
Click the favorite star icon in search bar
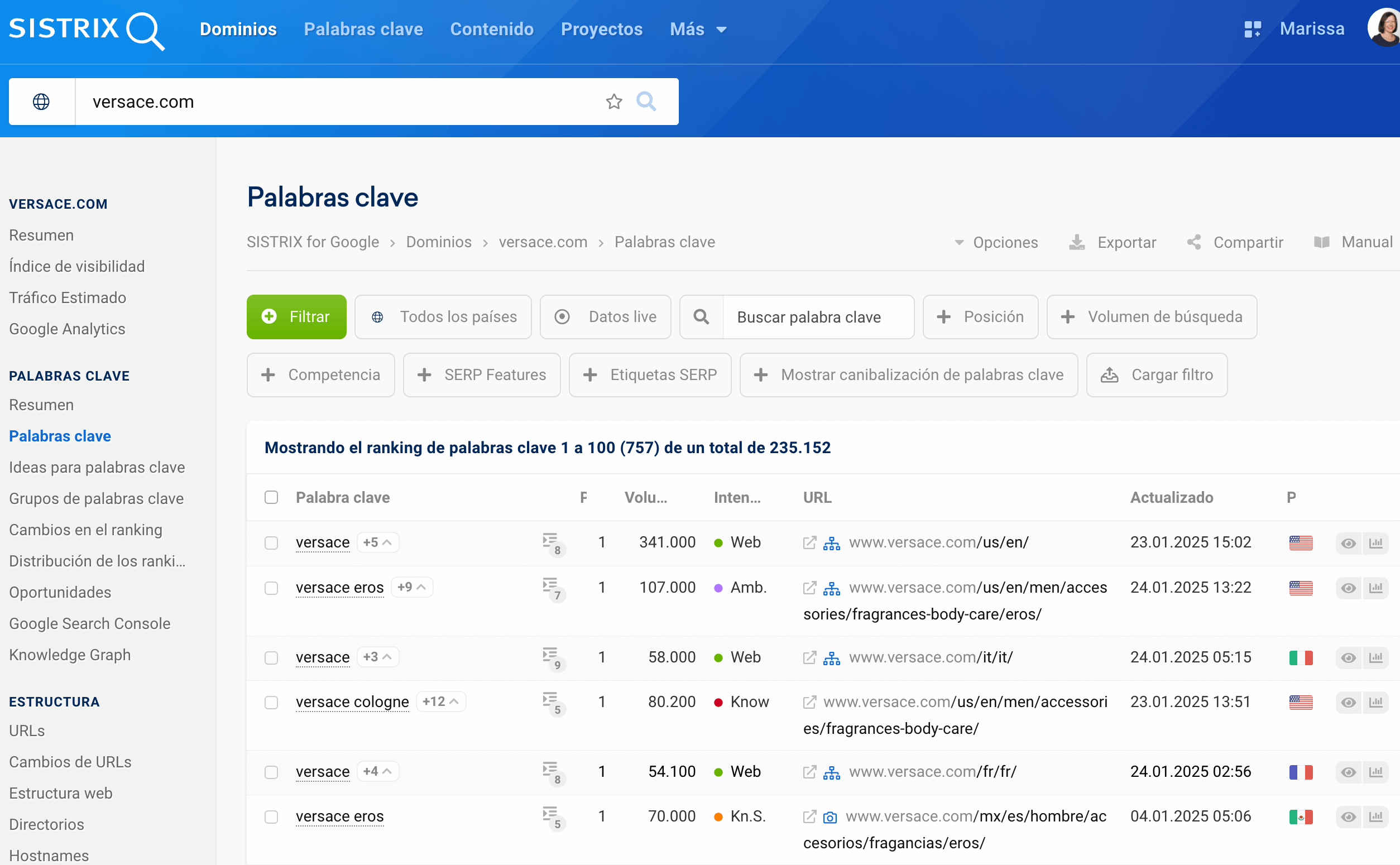coord(613,102)
